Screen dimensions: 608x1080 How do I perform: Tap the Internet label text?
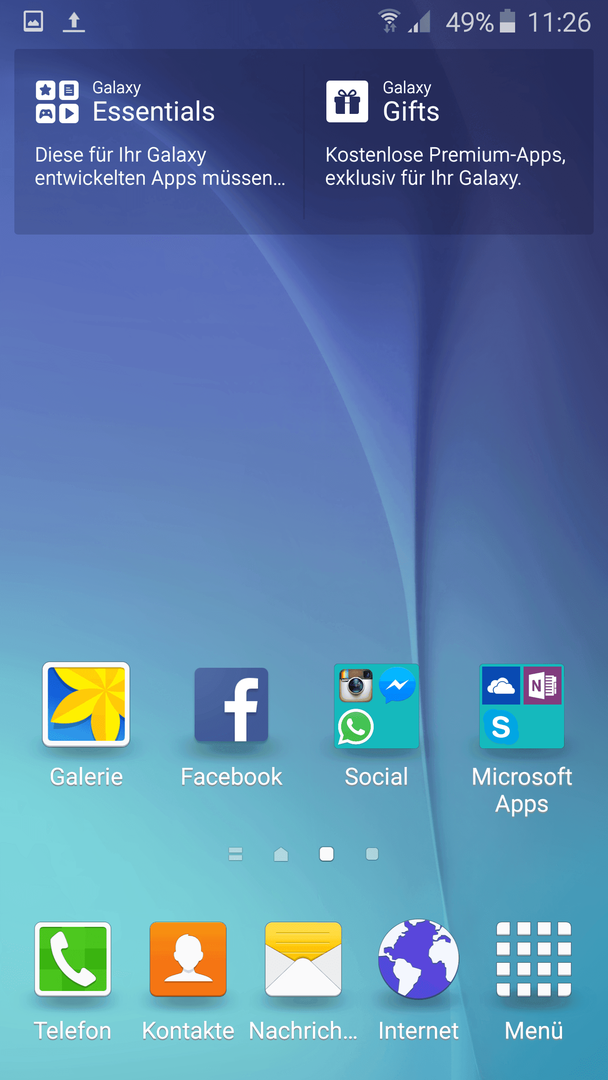tap(419, 1031)
